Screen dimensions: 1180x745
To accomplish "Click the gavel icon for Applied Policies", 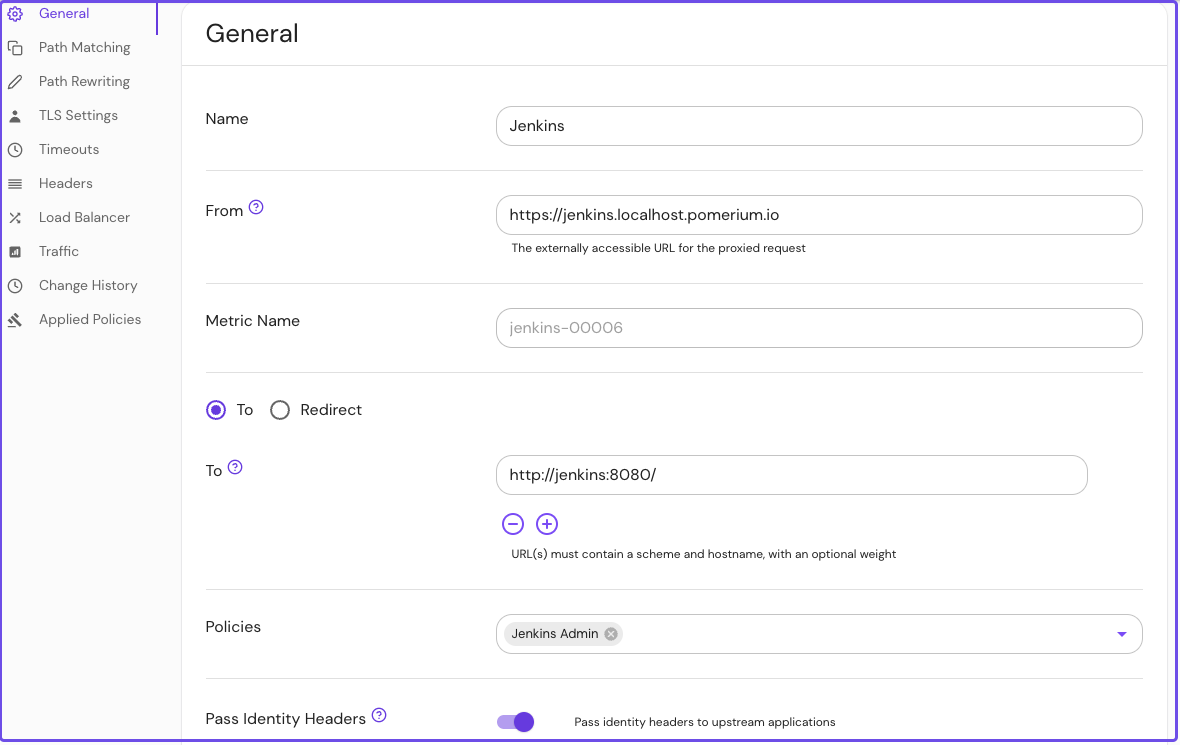I will pyautogui.click(x=15, y=320).
